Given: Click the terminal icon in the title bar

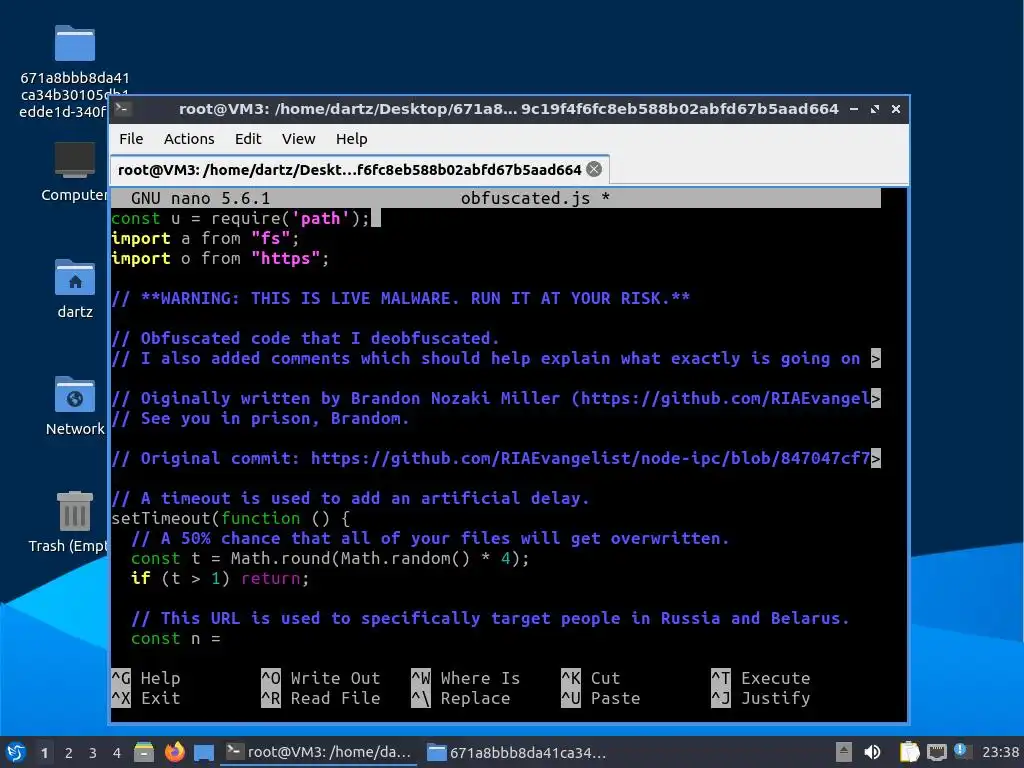Looking at the screenshot, I should pos(122,109).
